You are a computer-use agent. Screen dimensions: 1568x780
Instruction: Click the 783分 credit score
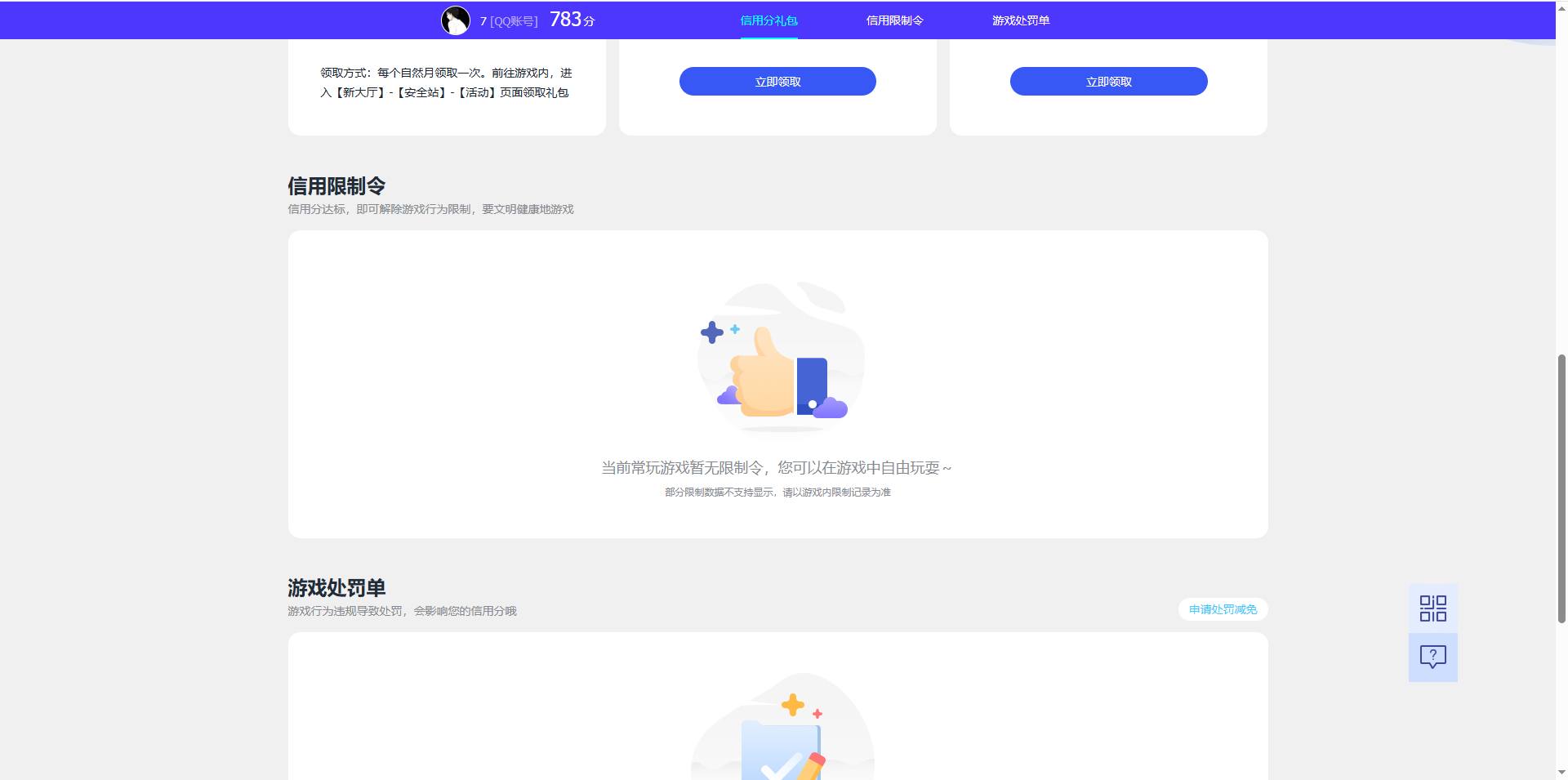tap(572, 20)
